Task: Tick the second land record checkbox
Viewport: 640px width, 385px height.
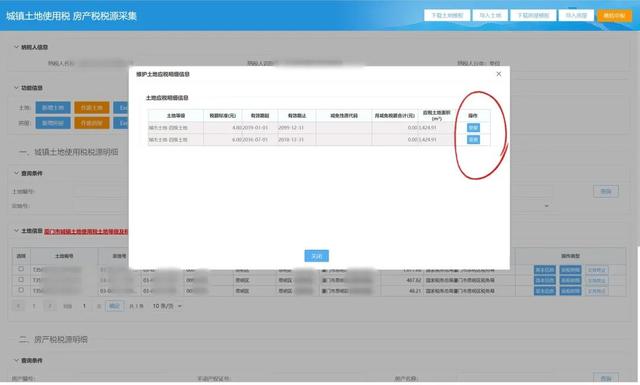Action: [x=21, y=280]
